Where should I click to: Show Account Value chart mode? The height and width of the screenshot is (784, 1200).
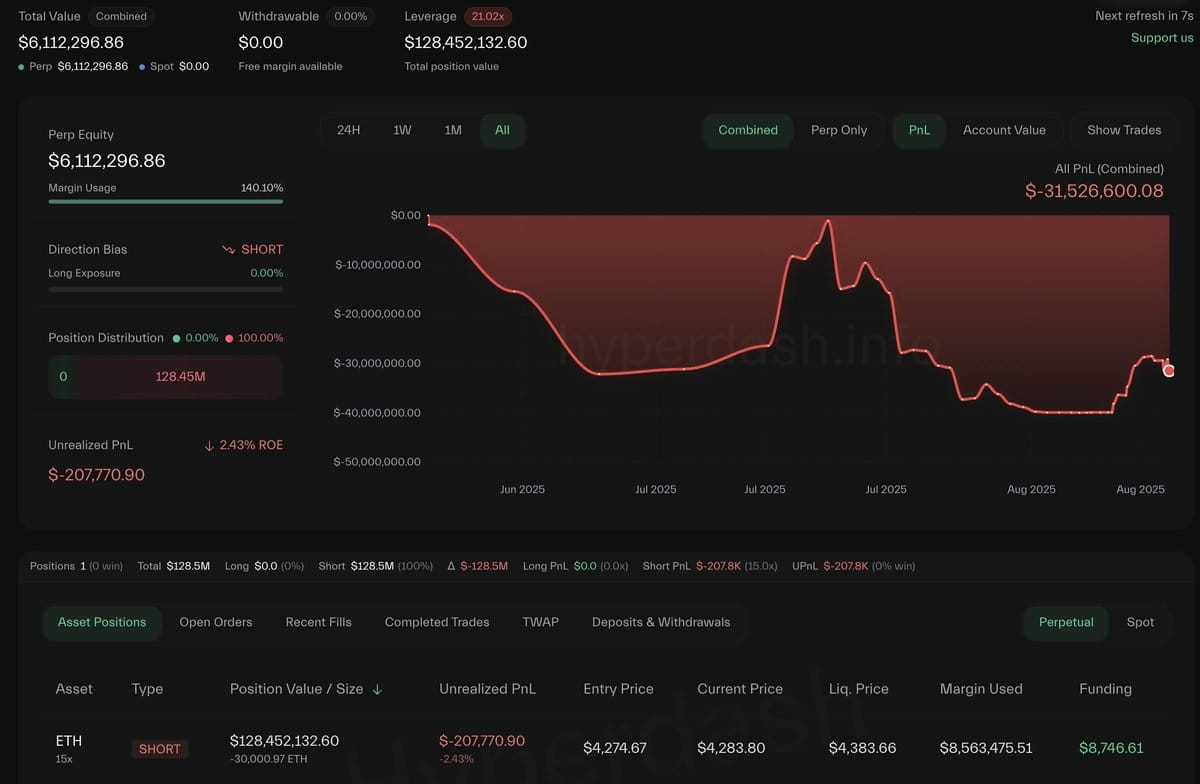click(x=1004, y=130)
